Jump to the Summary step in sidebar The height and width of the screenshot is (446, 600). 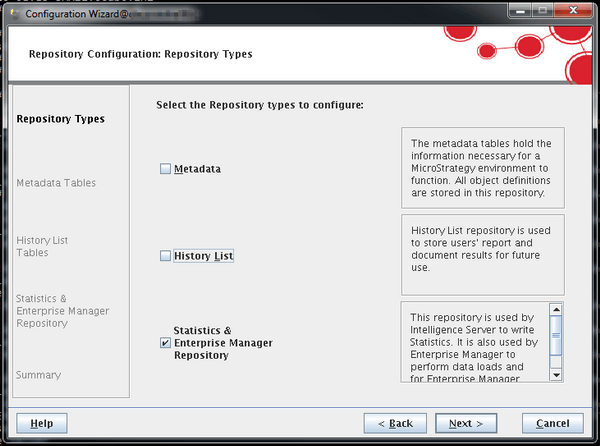[38, 375]
